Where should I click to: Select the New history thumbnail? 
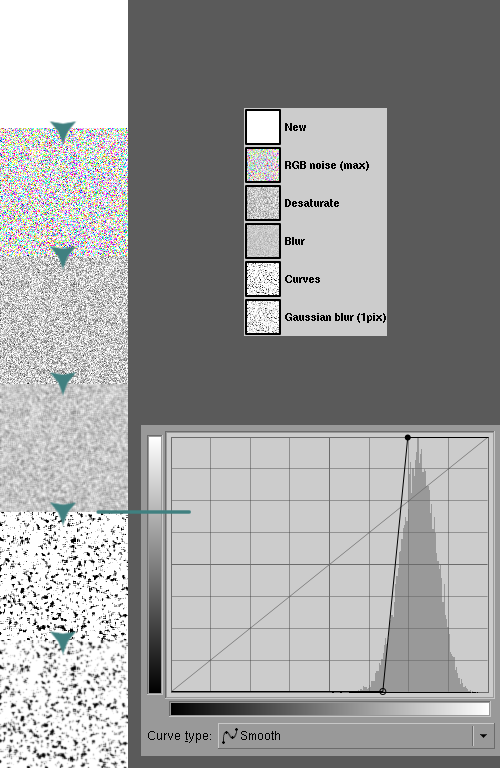pyautogui.click(x=263, y=127)
